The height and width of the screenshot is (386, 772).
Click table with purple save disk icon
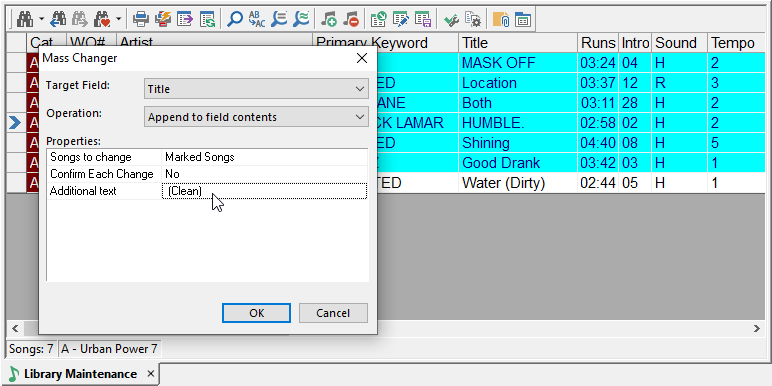pyautogui.click(x=423, y=20)
